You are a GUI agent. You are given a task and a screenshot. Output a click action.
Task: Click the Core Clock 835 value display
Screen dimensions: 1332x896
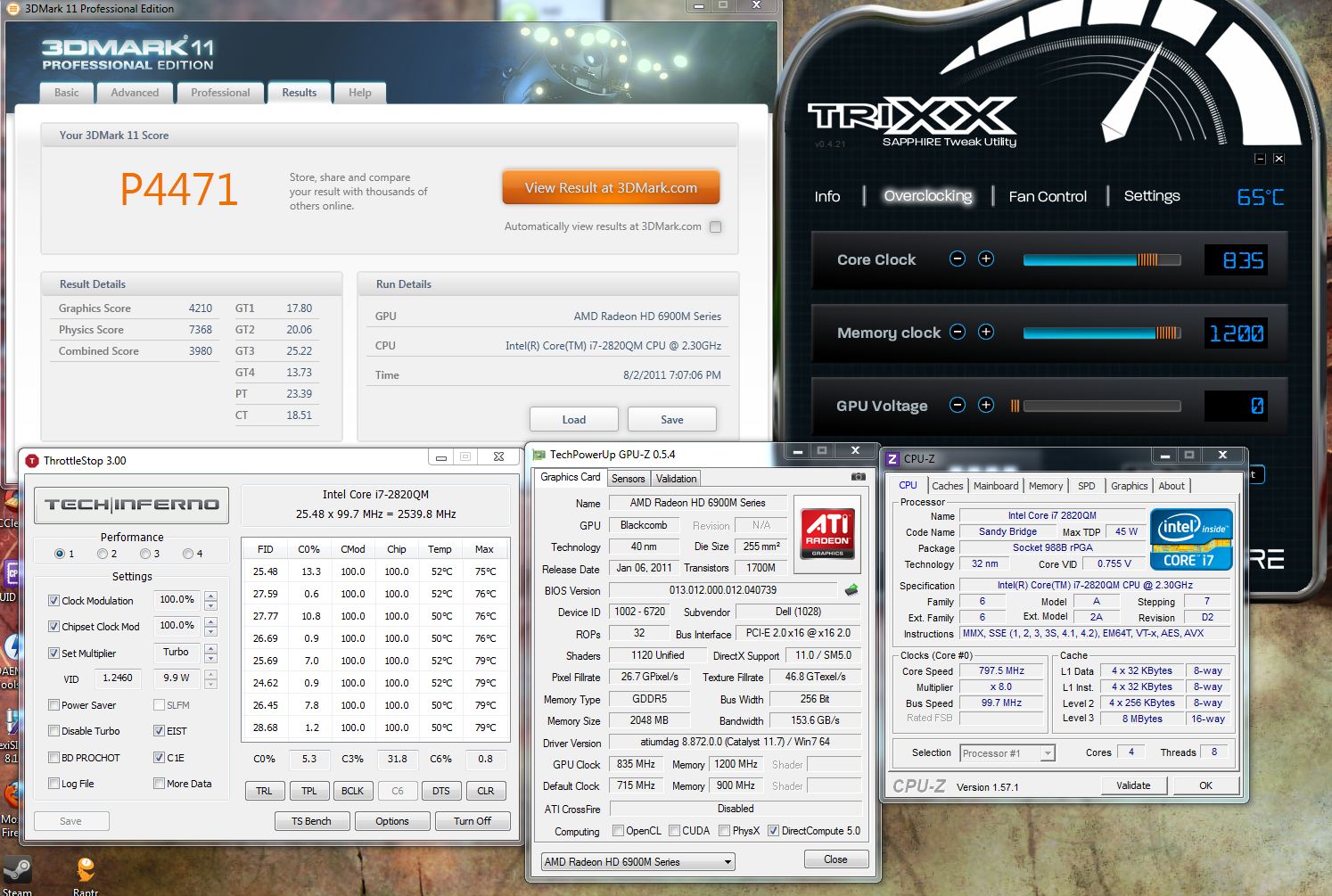tap(1236, 259)
